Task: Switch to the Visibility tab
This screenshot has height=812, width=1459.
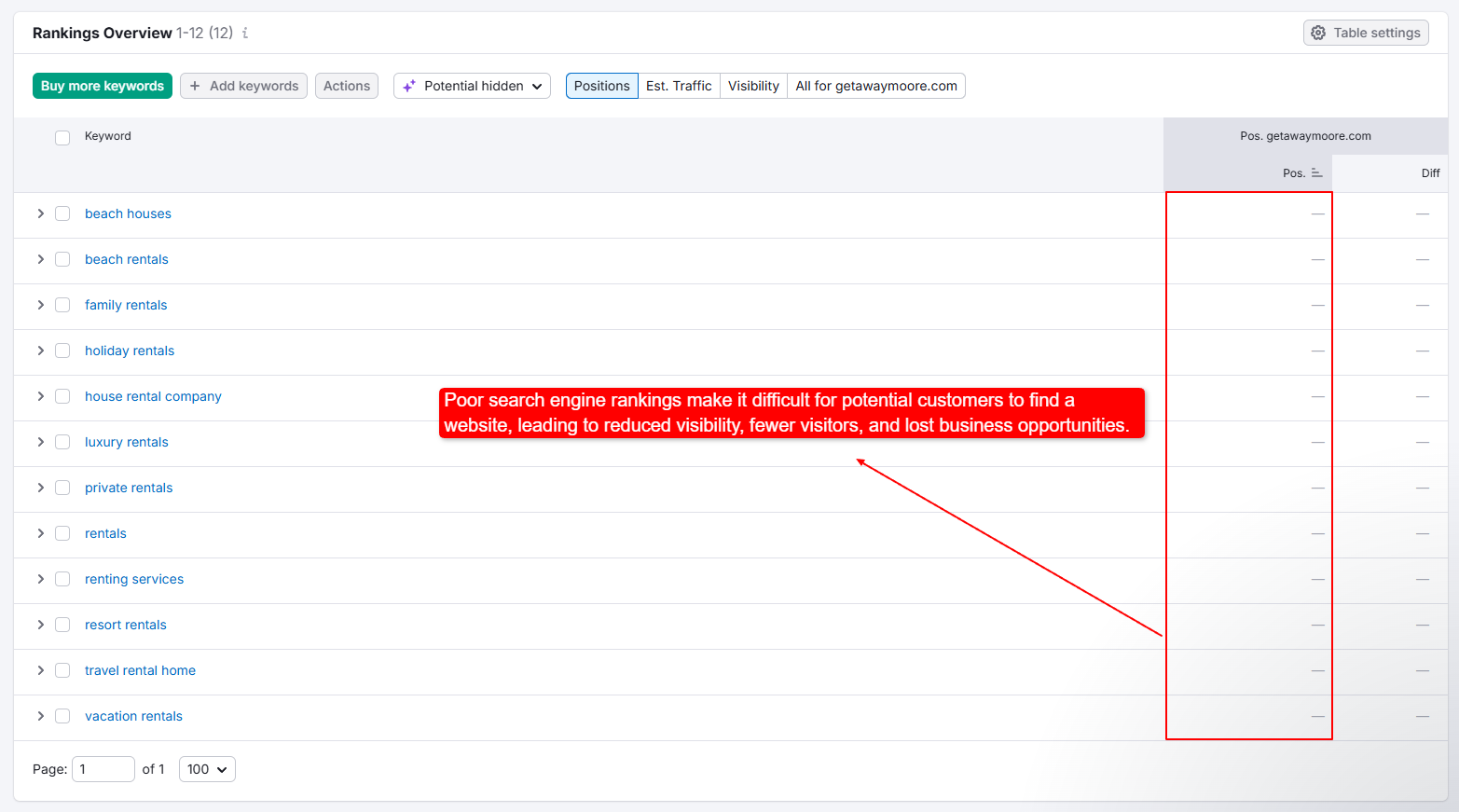Action: (753, 86)
